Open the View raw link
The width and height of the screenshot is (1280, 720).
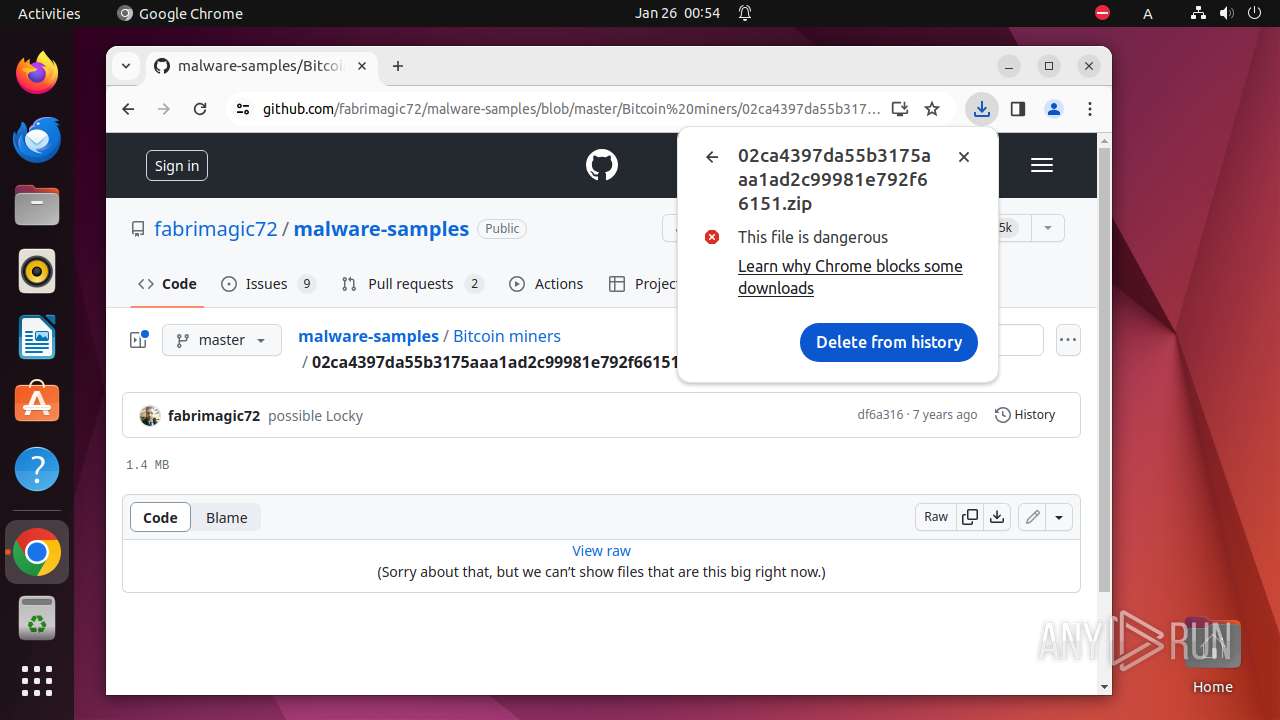(601, 551)
